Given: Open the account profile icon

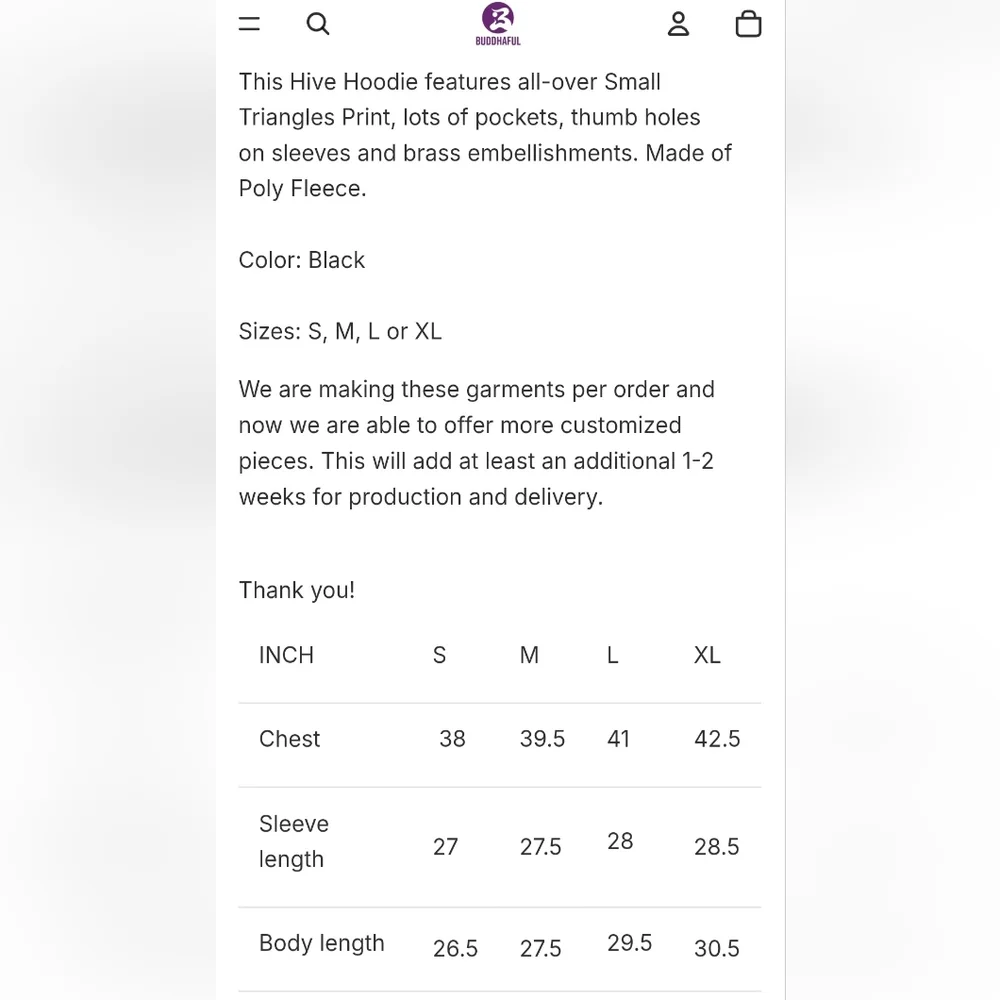Looking at the screenshot, I should 678,24.
